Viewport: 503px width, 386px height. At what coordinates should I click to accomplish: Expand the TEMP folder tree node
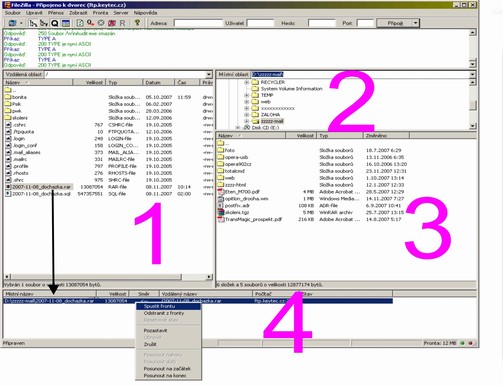point(246,95)
